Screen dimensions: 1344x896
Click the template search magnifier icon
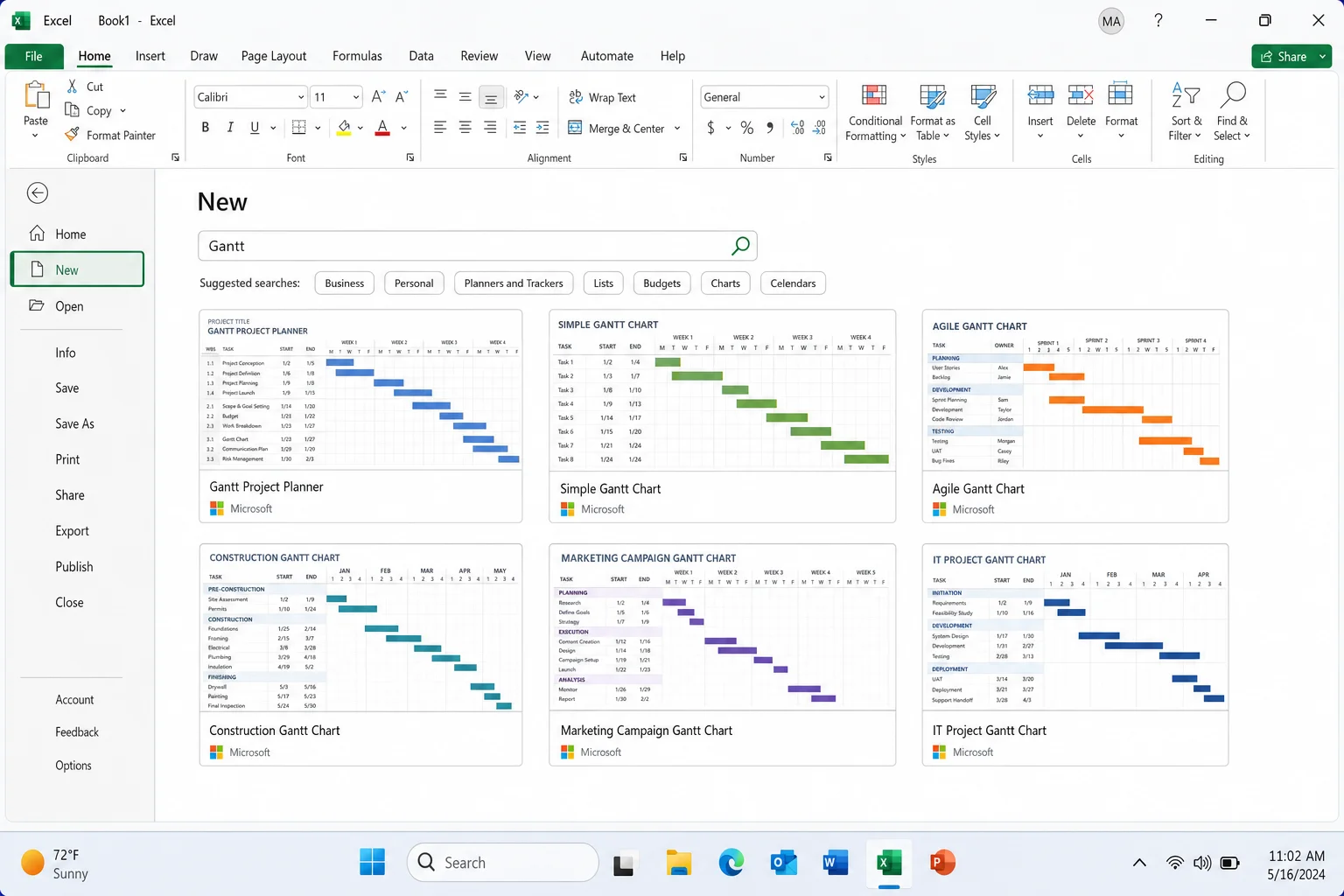[x=740, y=246]
